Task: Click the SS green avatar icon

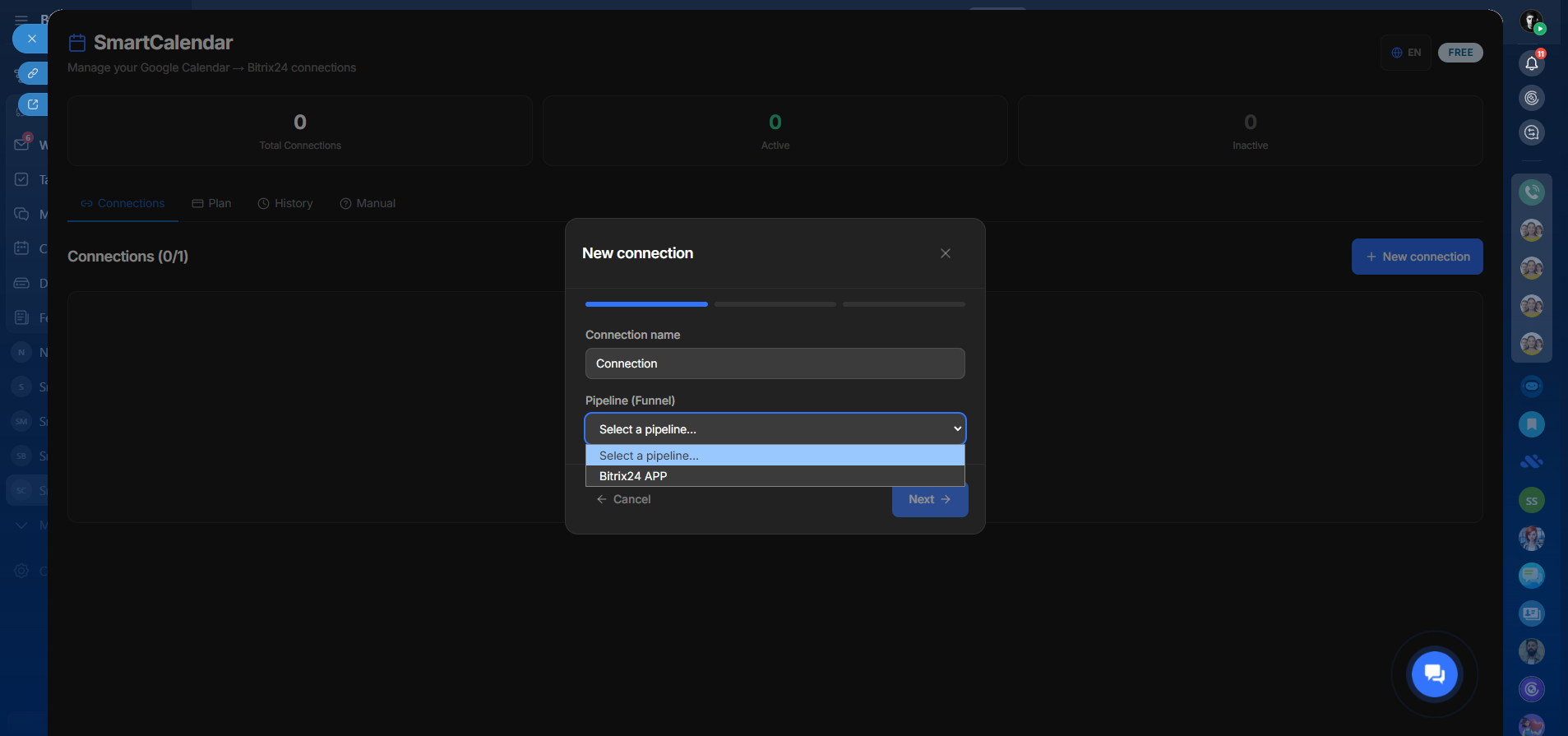Action: [1531, 500]
